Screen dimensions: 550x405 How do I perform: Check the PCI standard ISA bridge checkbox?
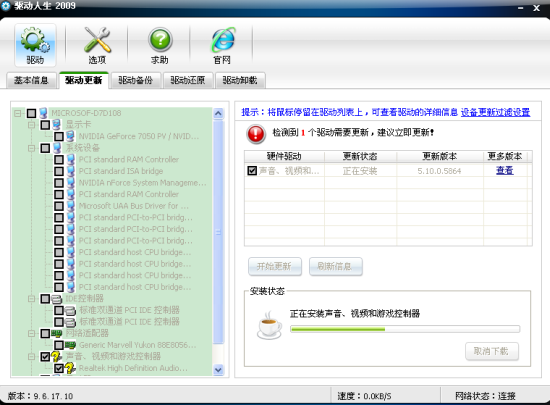pos(59,171)
